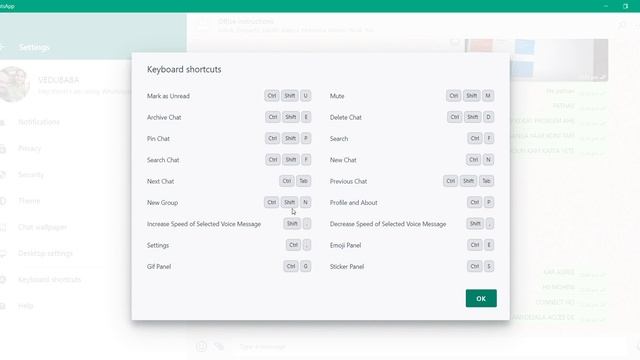The width and height of the screenshot is (640, 360).
Task: Click the Mark as Unread label
Action: pyautogui.click(x=168, y=96)
